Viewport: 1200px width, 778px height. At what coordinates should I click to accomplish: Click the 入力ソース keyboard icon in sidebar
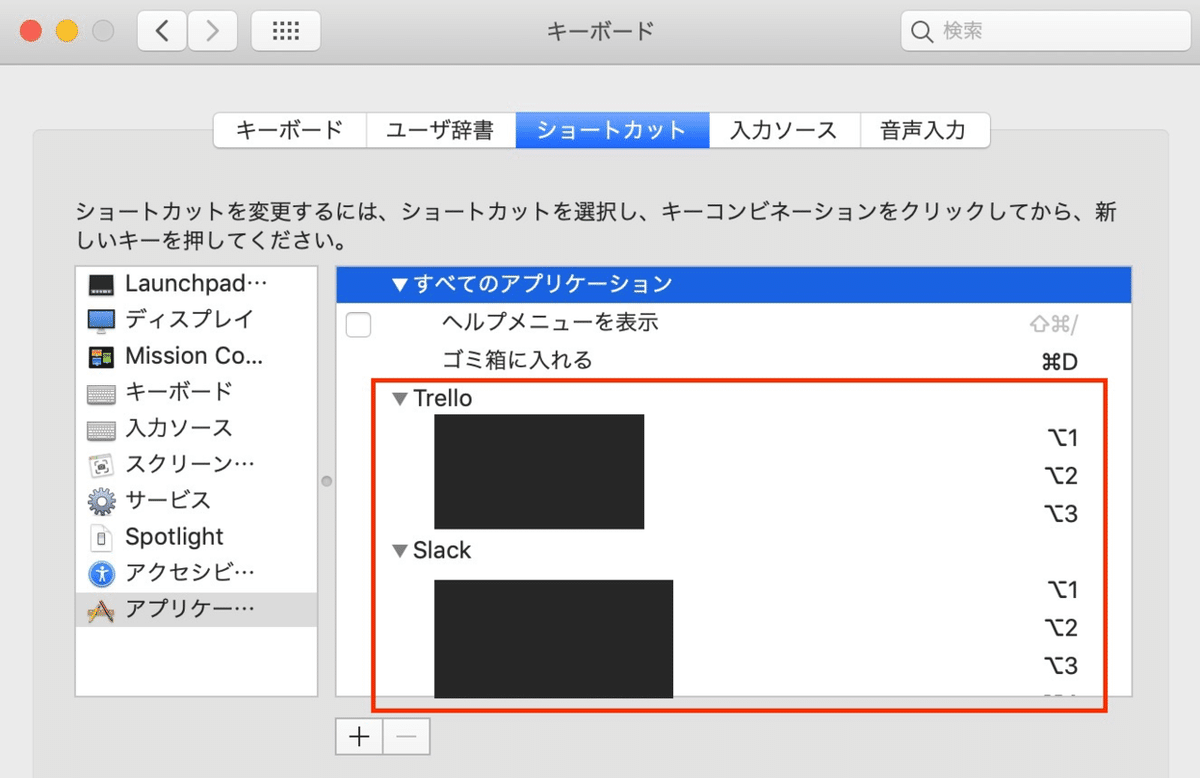pyautogui.click(x=101, y=429)
